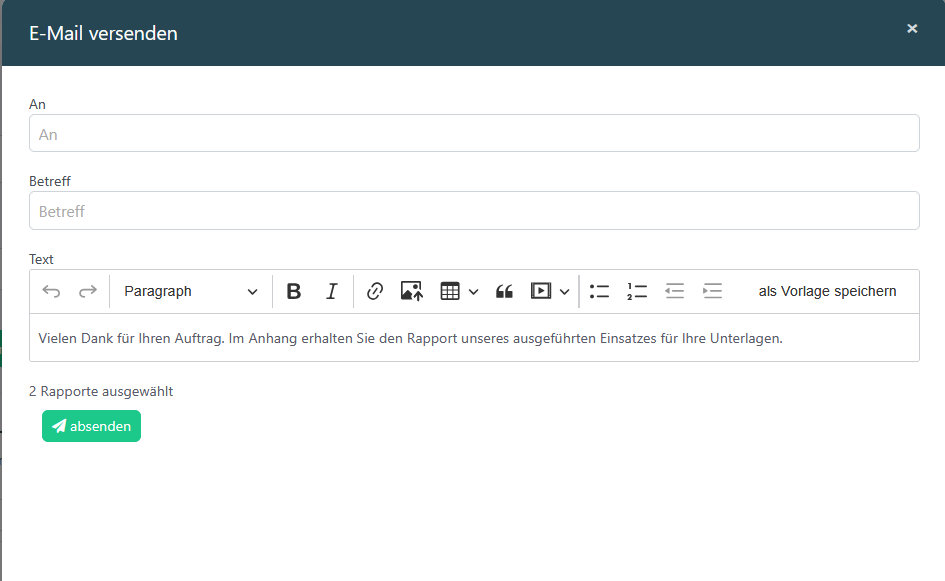The image size is (945, 581).
Task: Click 'als Vorlage speichern' to save template
Action: click(x=827, y=292)
